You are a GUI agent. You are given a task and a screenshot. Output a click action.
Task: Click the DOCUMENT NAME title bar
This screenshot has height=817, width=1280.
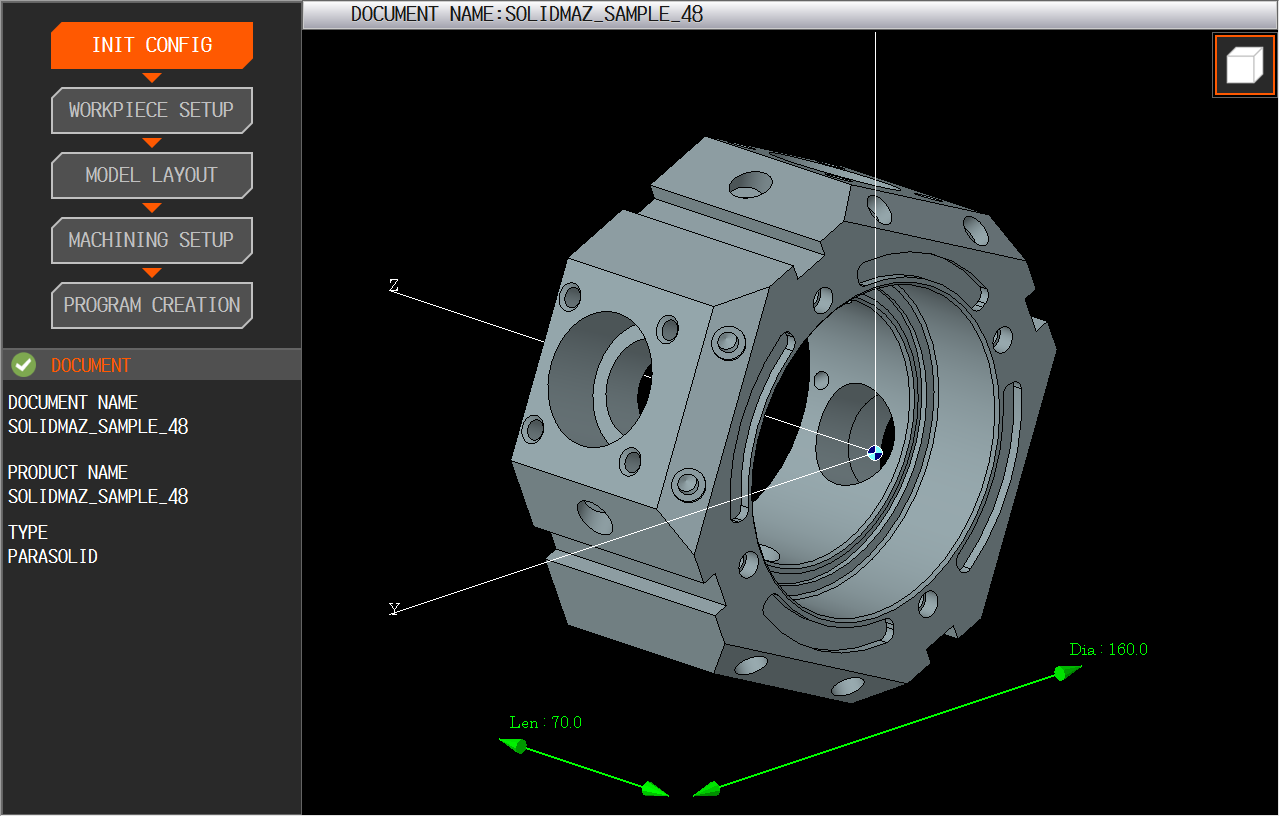pos(527,14)
